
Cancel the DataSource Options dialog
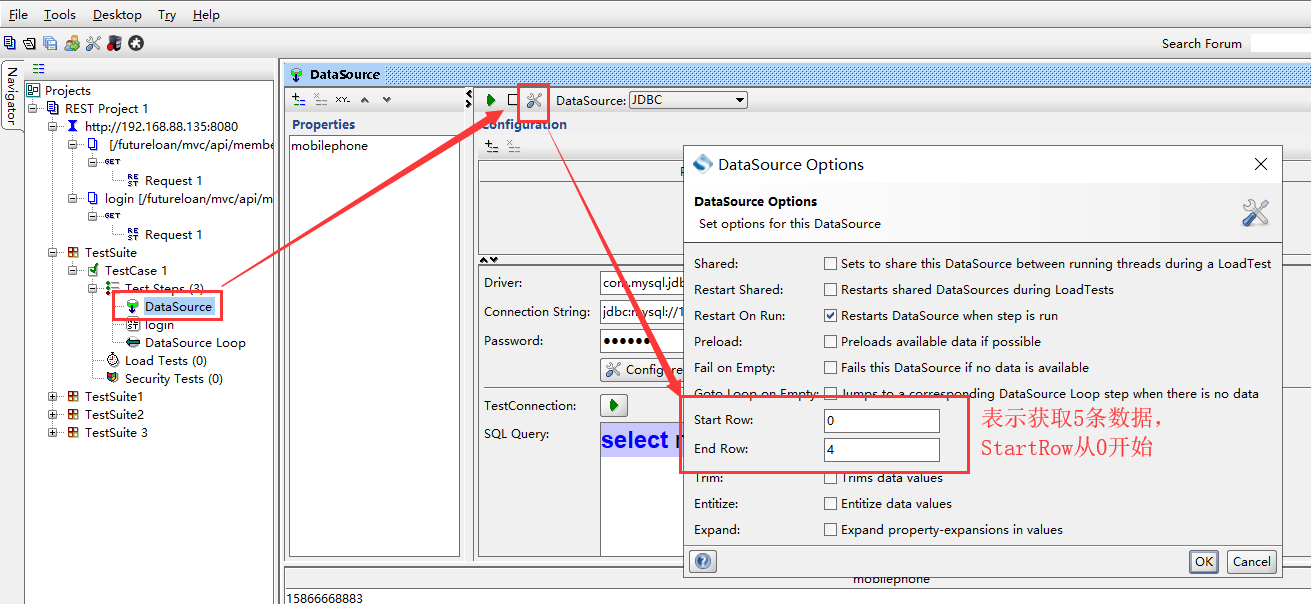(1251, 561)
